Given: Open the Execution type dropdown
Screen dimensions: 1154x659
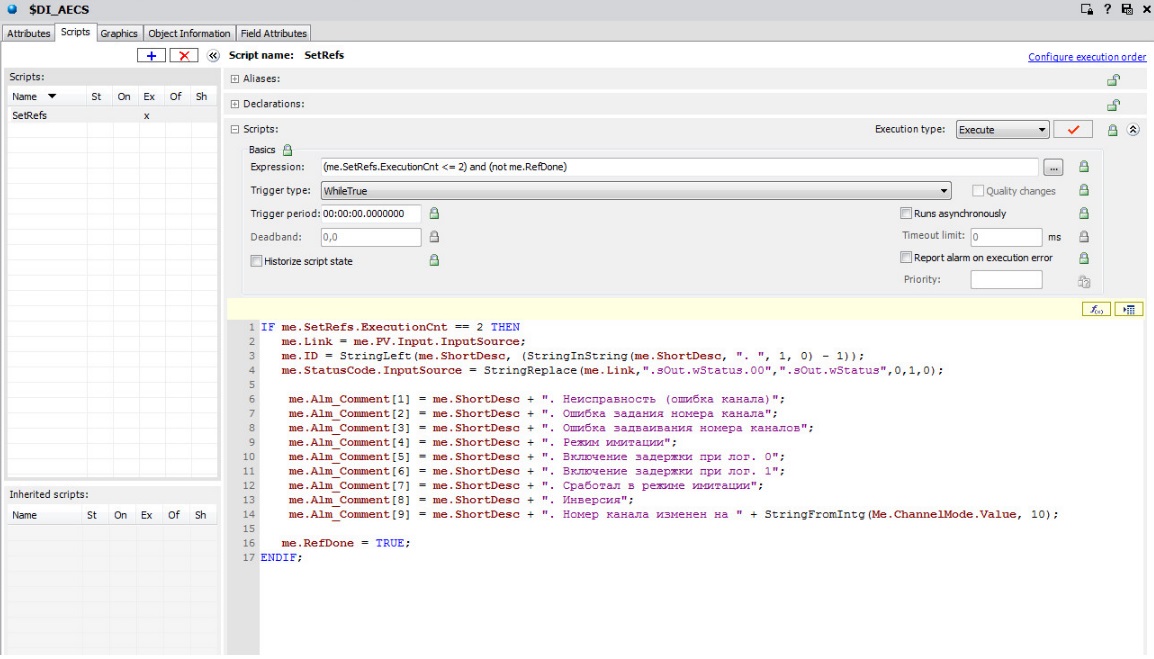Looking at the screenshot, I should click(1002, 130).
